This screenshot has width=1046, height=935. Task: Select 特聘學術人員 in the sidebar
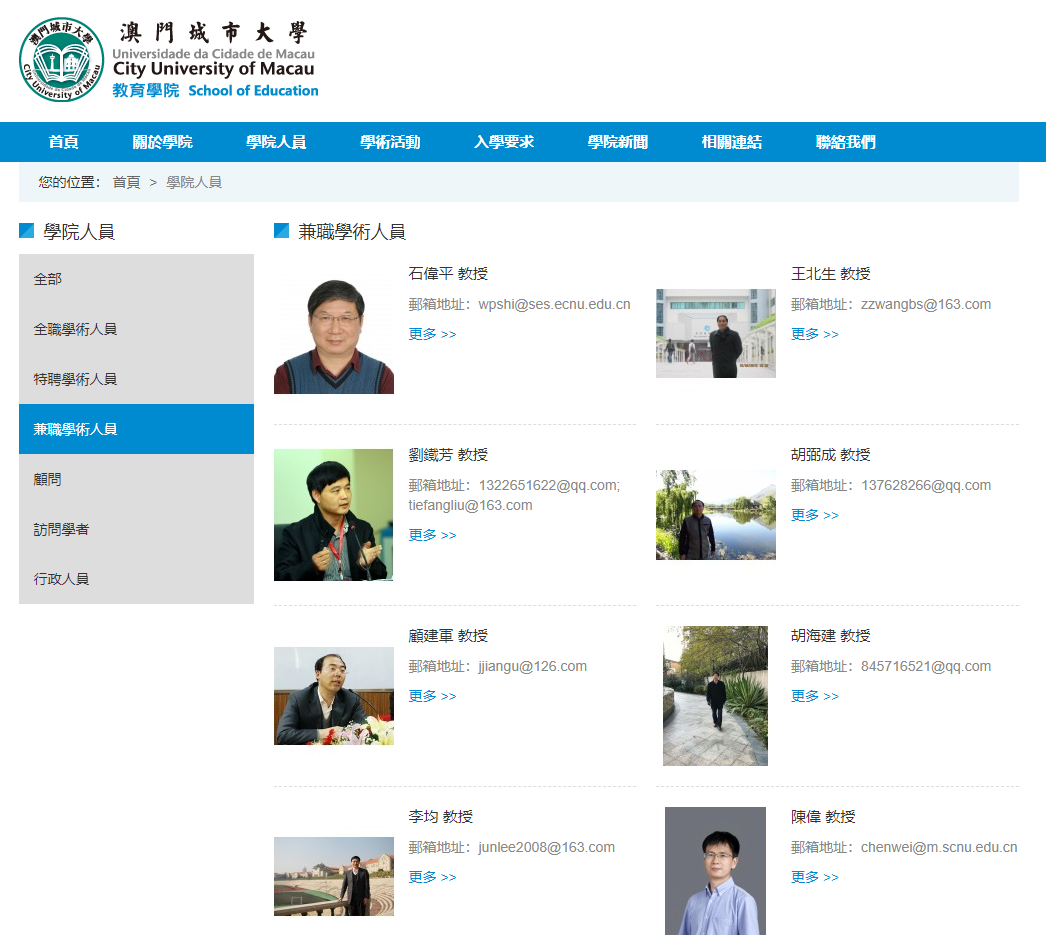point(136,379)
